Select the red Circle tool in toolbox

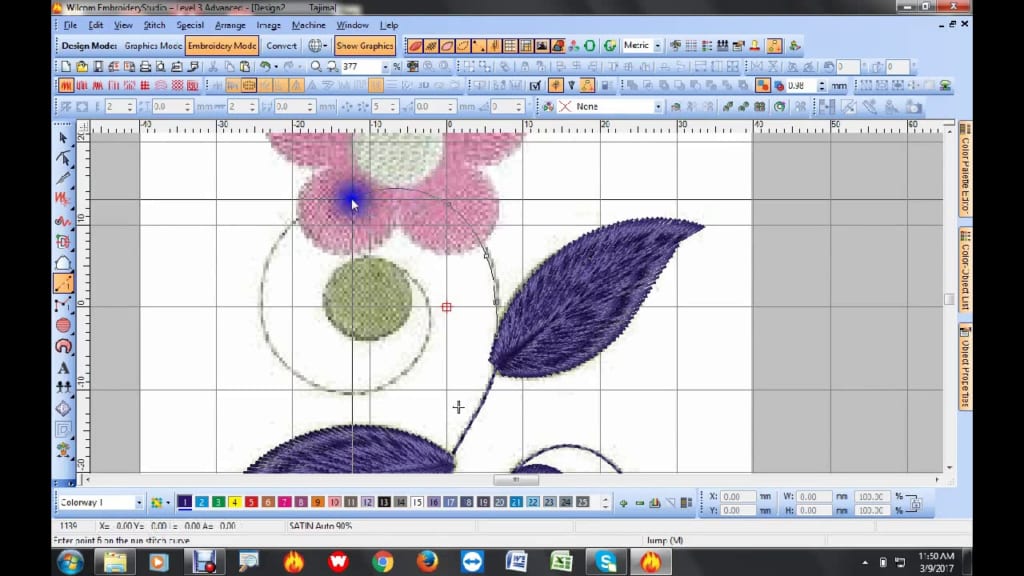point(63,325)
